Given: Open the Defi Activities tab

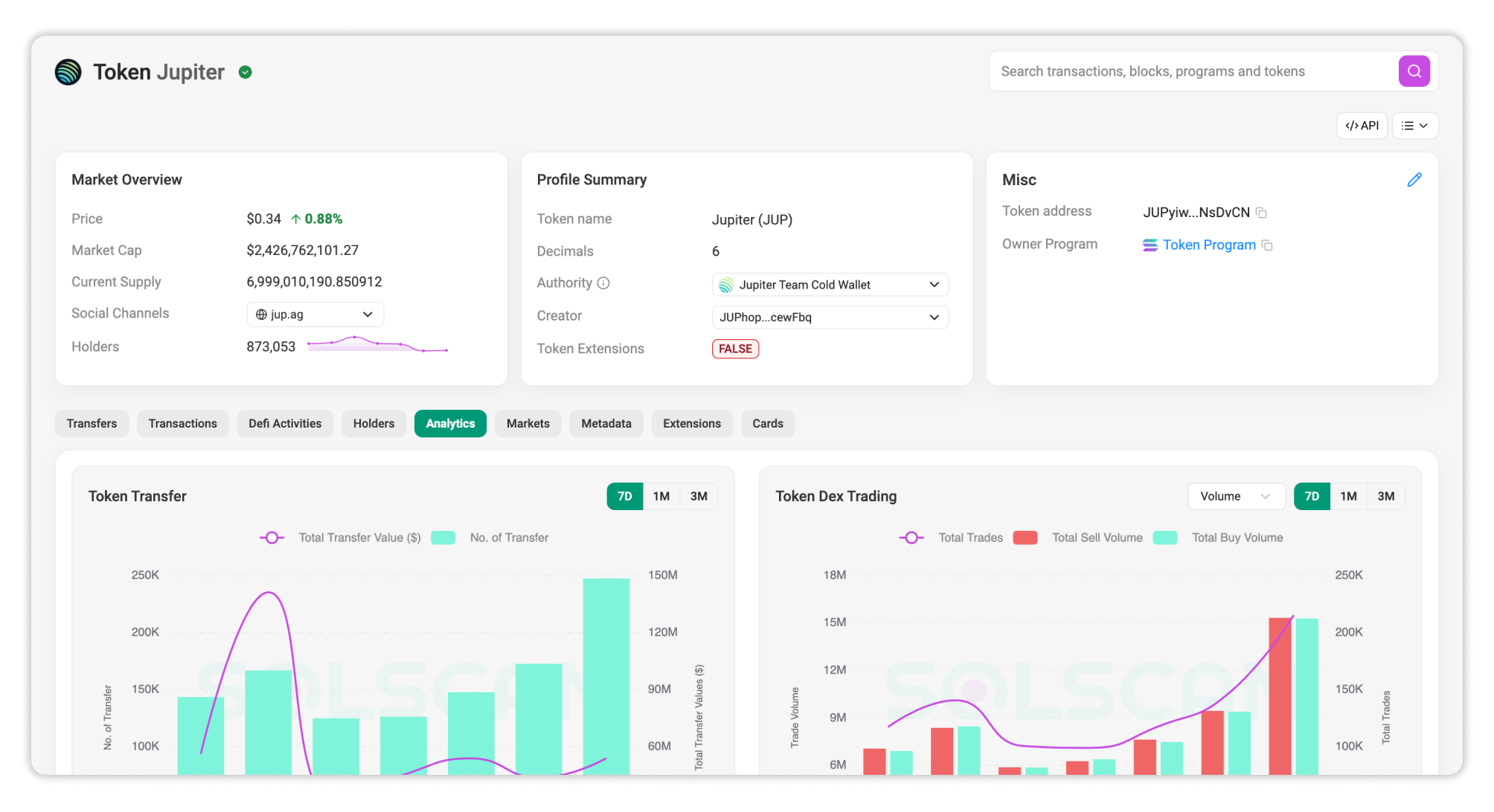Looking at the screenshot, I should 285,423.
